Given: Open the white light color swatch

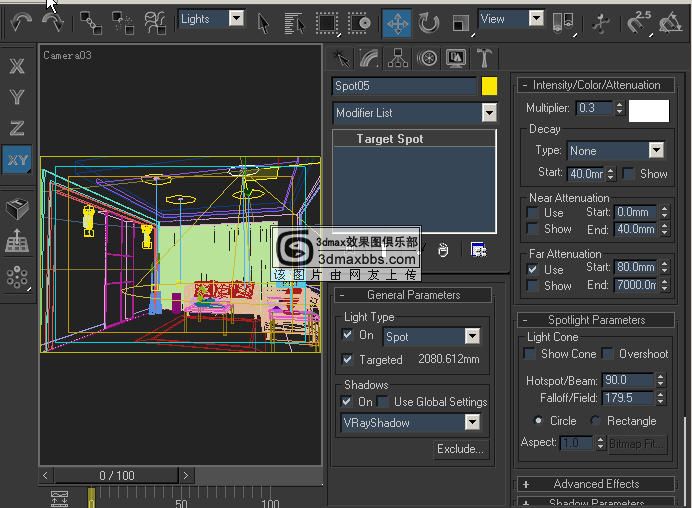Looking at the screenshot, I should coord(649,110).
